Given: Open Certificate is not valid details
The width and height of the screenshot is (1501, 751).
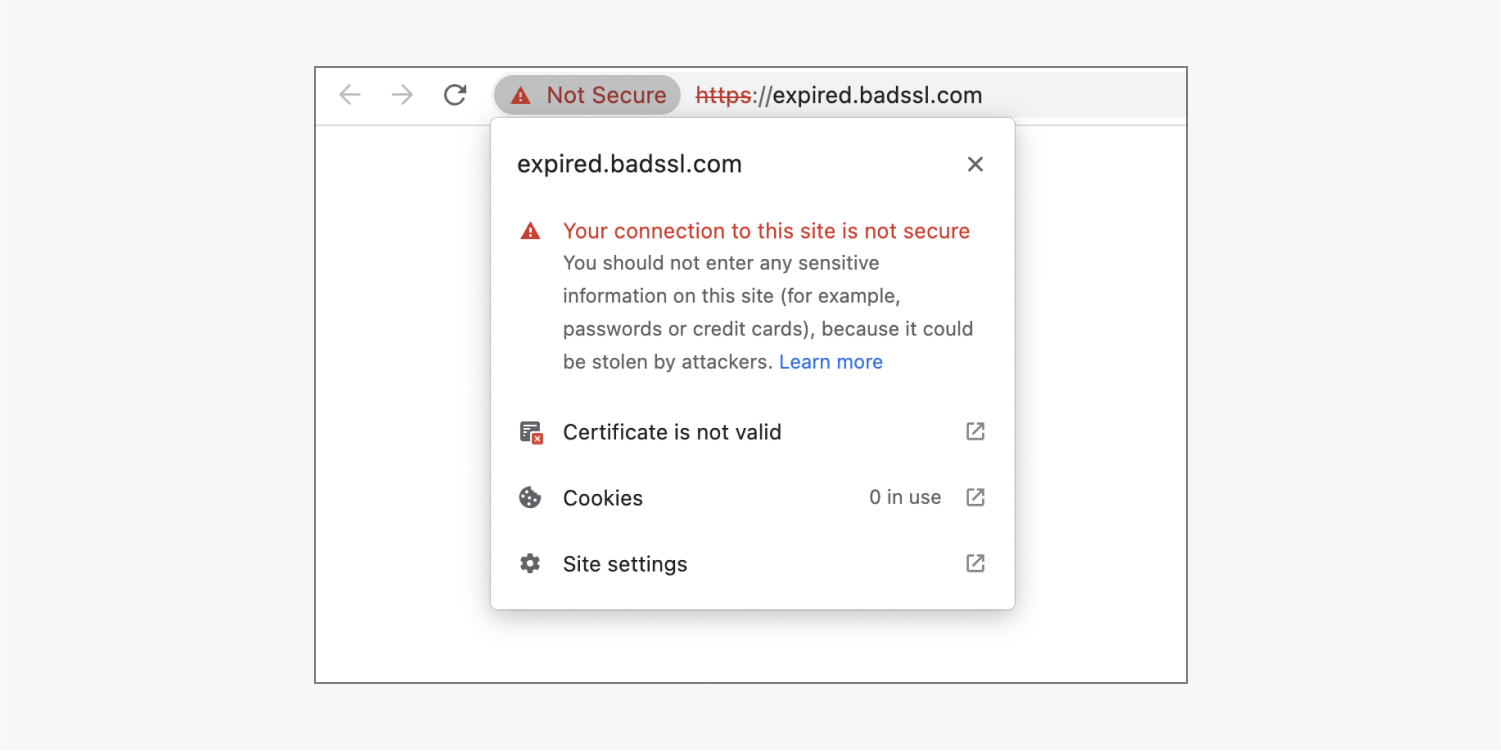Looking at the screenshot, I should click(x=752, y=432).
